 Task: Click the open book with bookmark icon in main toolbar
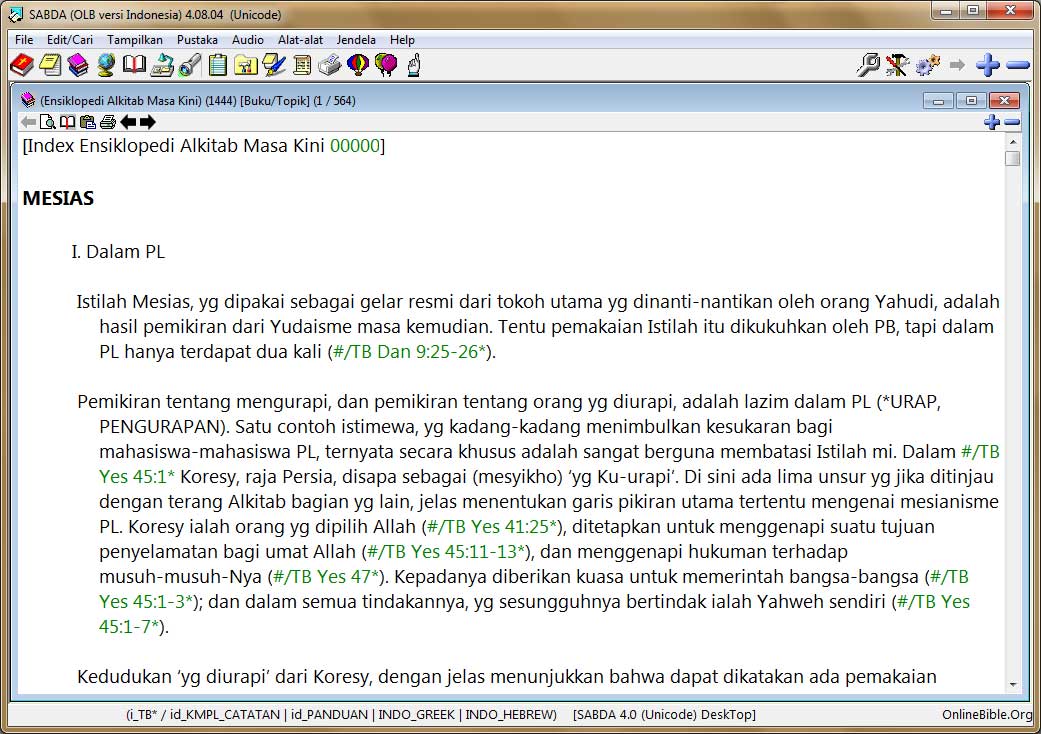tap(134, 65)
